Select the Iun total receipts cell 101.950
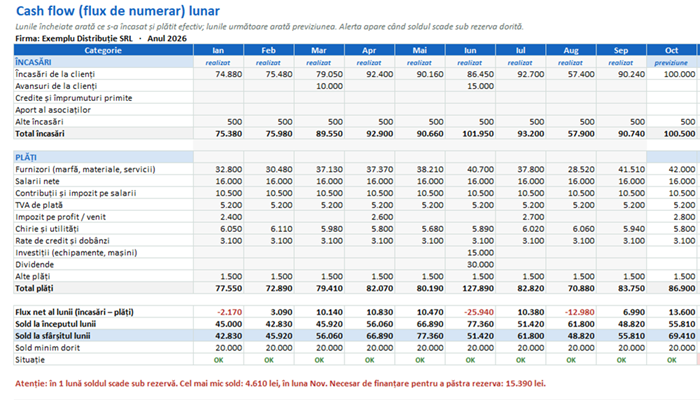700x400 pixels. click(471, 133)
